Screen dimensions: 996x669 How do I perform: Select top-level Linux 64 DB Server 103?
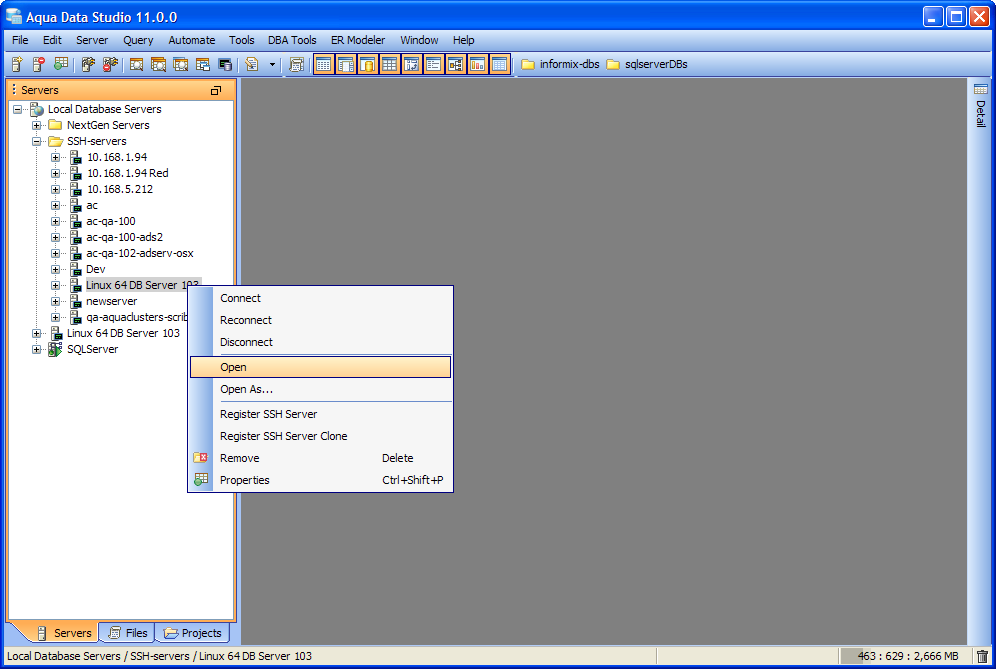(123, 334)
